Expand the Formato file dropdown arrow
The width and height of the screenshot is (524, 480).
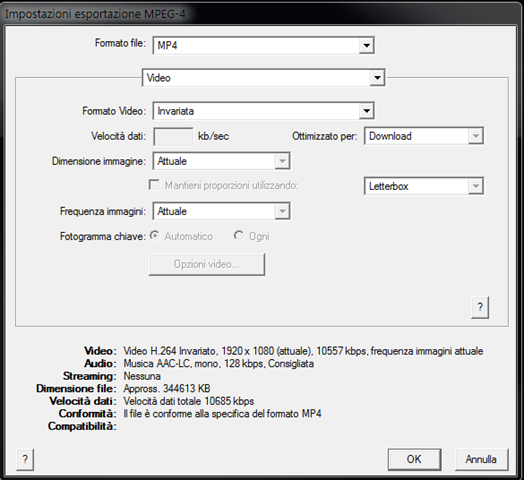point(367,45)
